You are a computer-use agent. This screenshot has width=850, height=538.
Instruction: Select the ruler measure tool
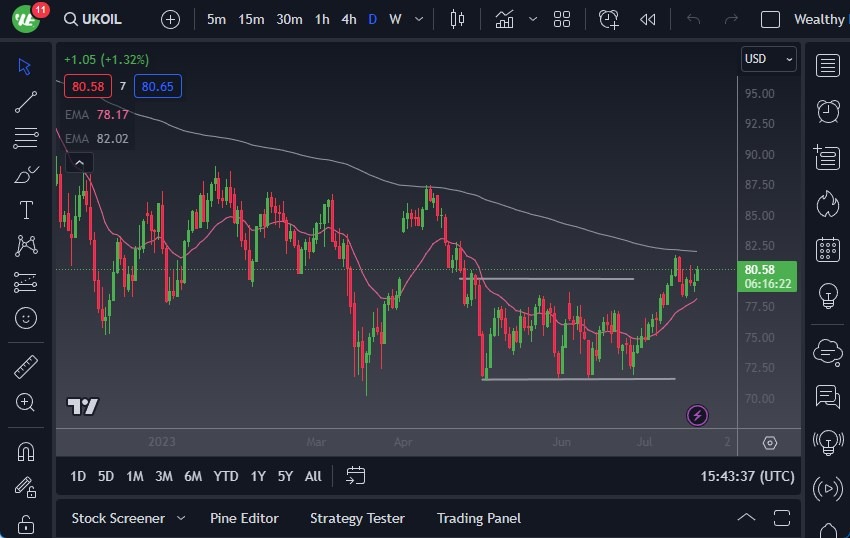pos(26,367)
